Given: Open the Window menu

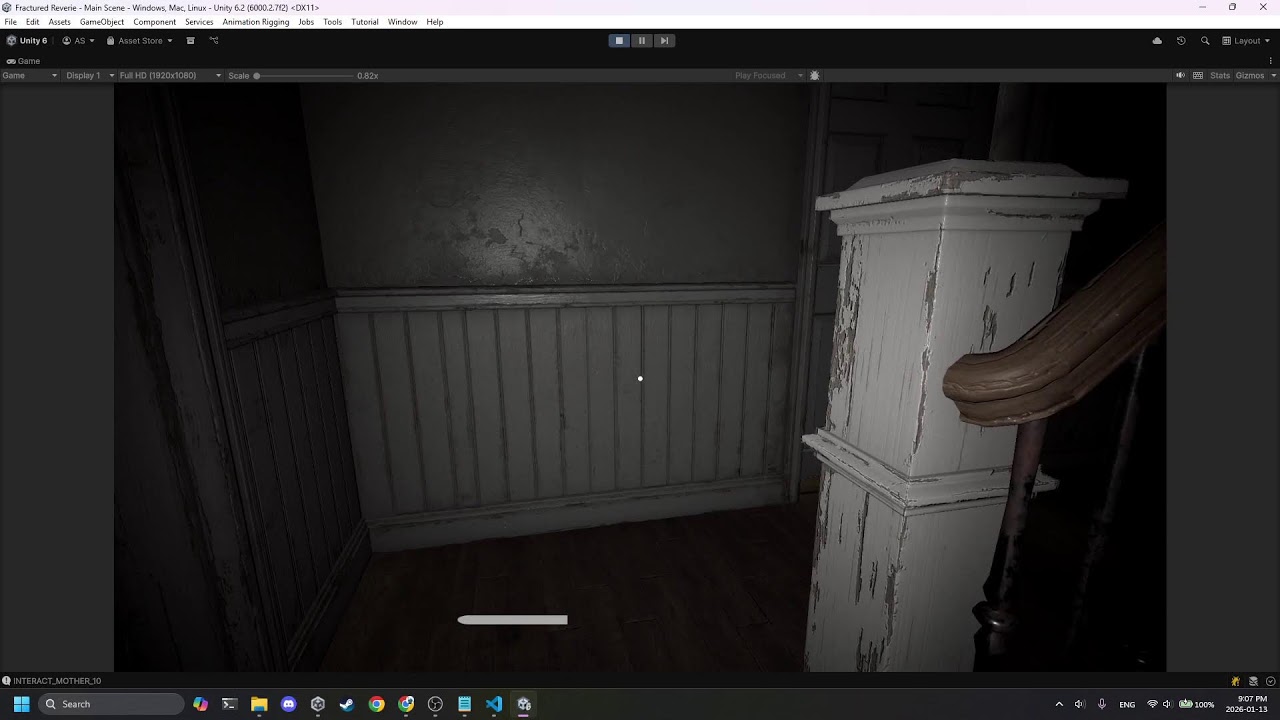Looking at the screenshot, I should [402, 22].
